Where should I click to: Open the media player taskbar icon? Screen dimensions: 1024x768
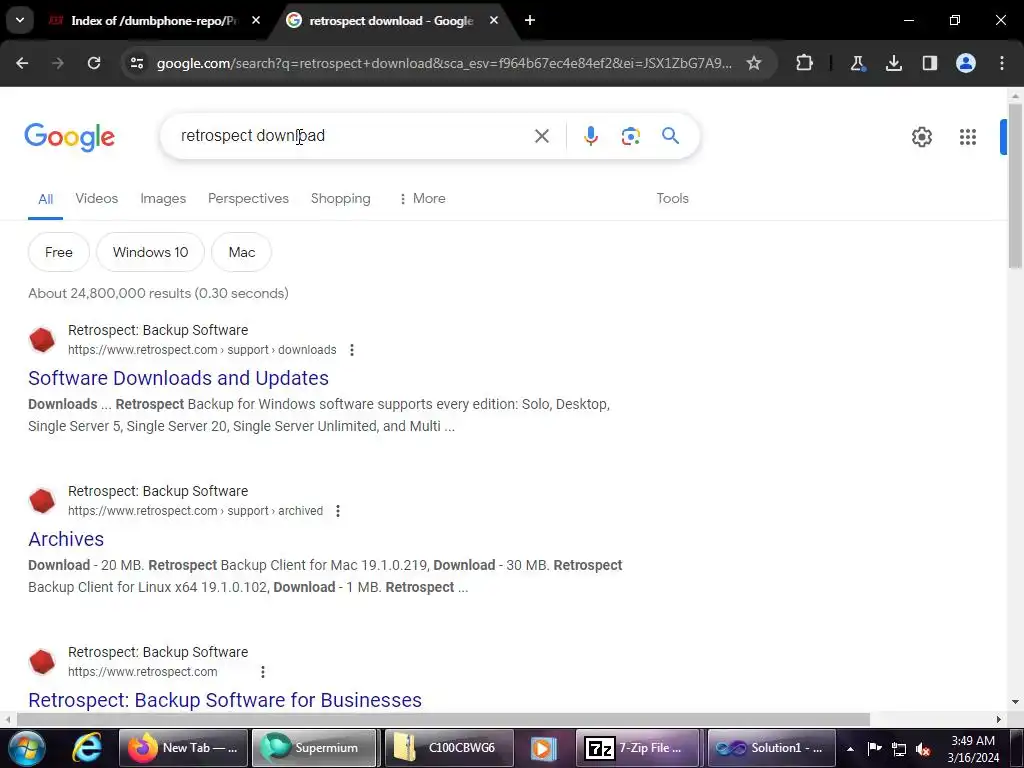(543, 748)
